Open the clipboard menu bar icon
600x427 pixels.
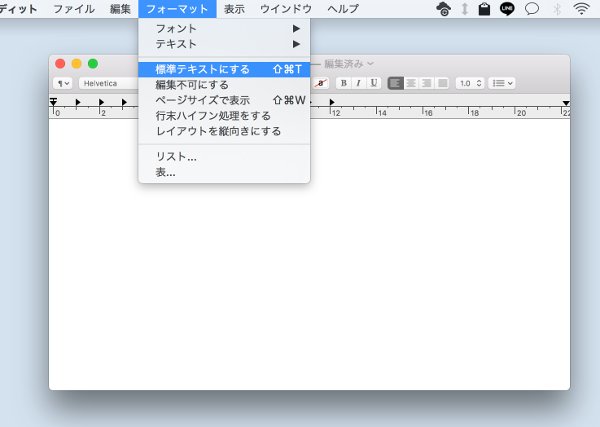(x=484, y=9)
